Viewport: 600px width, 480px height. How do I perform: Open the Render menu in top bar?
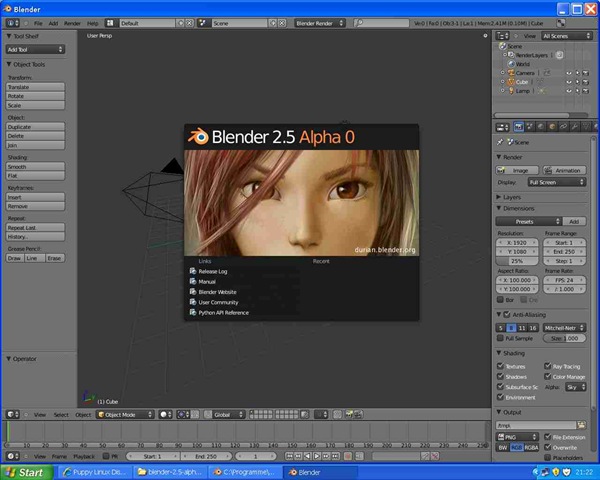[72, 21]
